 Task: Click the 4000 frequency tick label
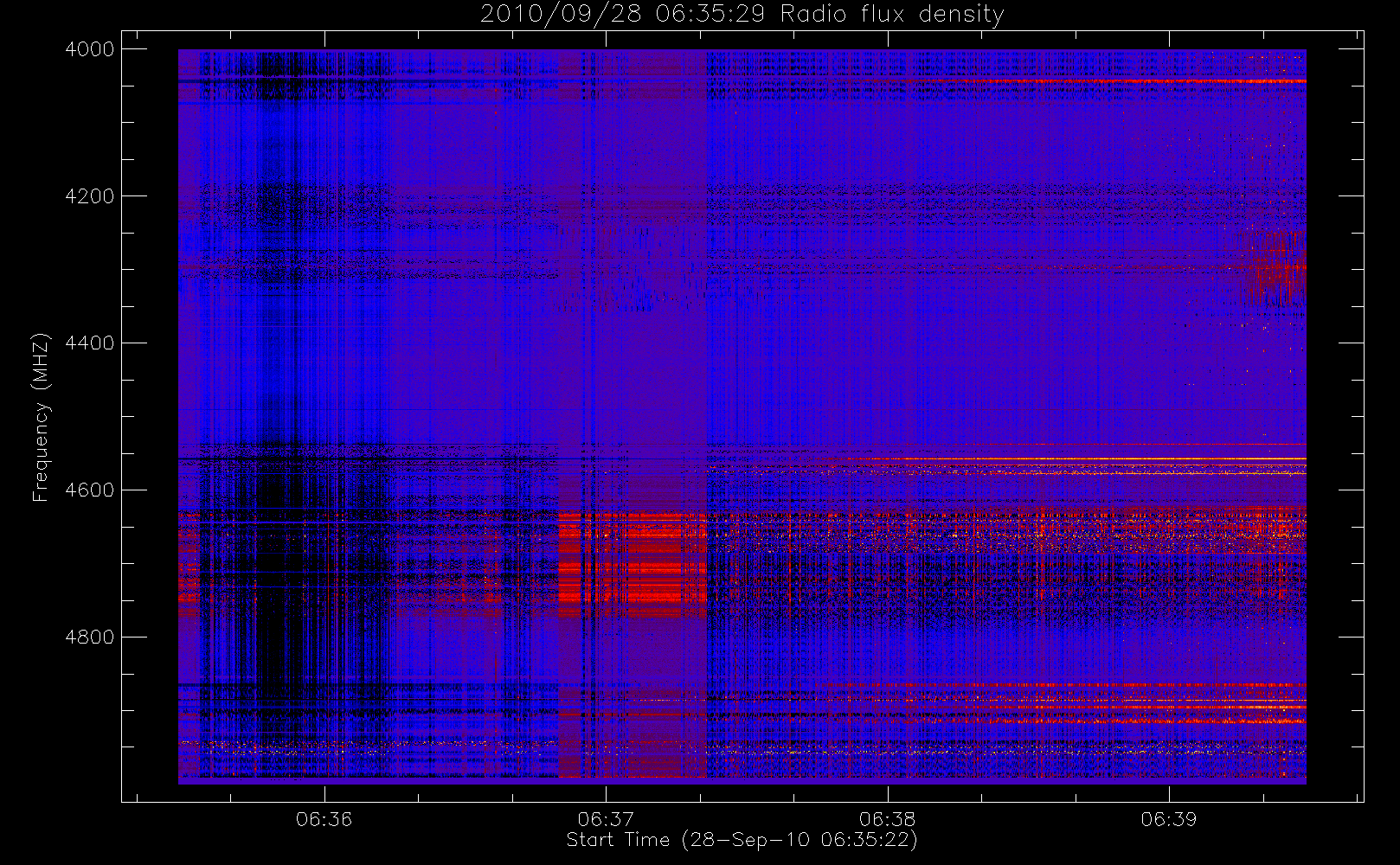90,49
